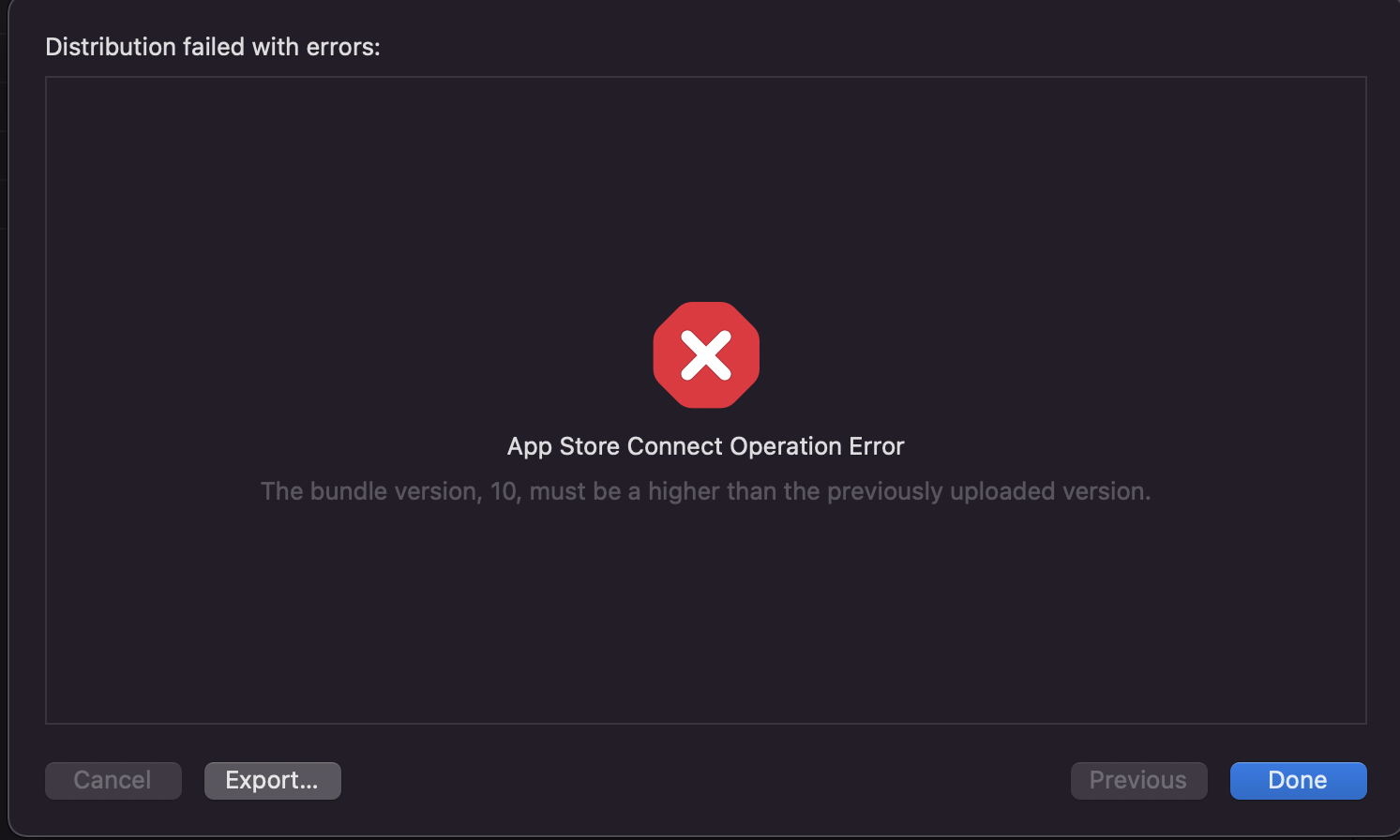Click the Export... button
This screenshot has height=840, width=1400.
[x=272, y=780]
